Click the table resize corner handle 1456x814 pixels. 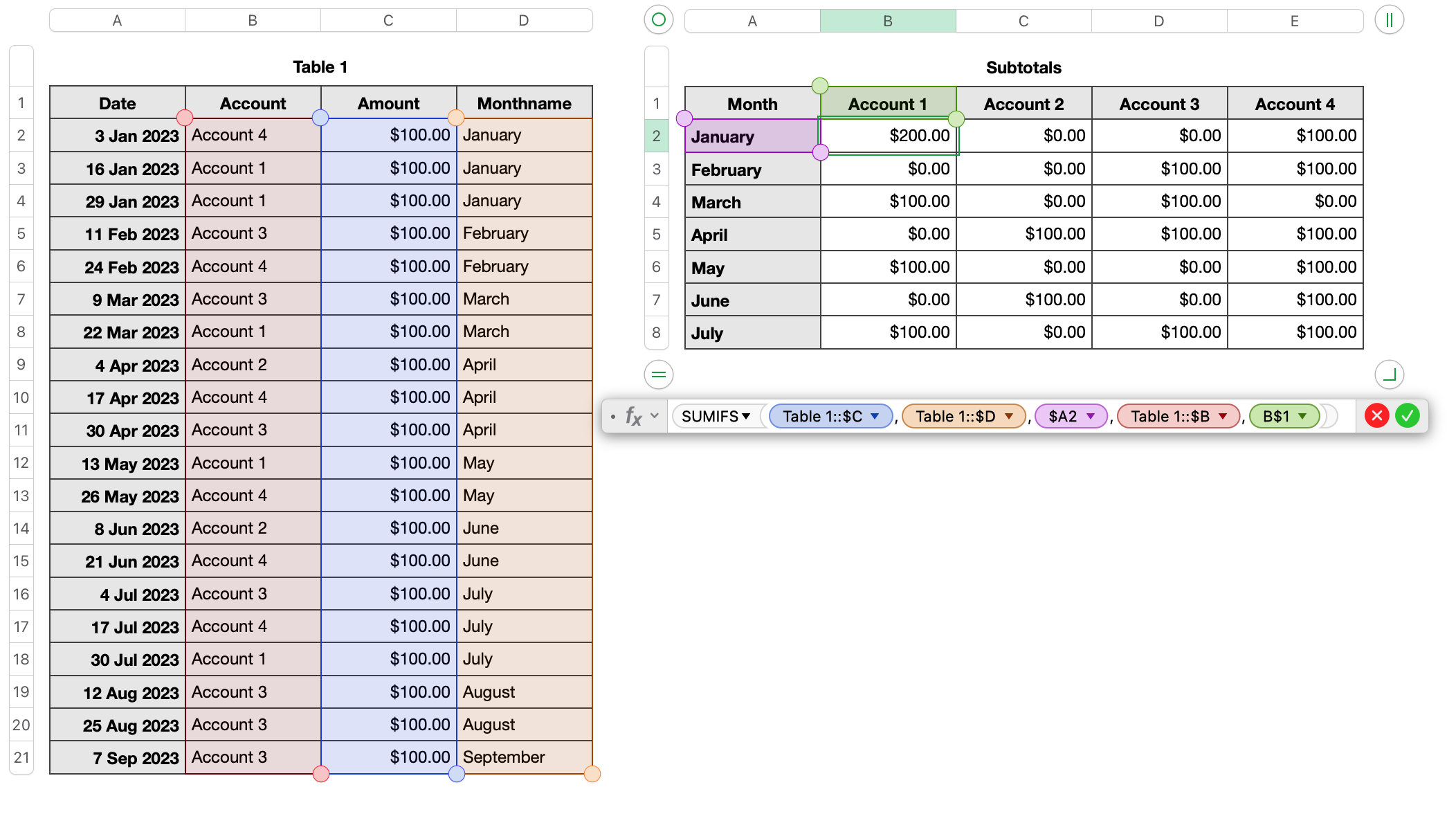tap(1389, 374)
